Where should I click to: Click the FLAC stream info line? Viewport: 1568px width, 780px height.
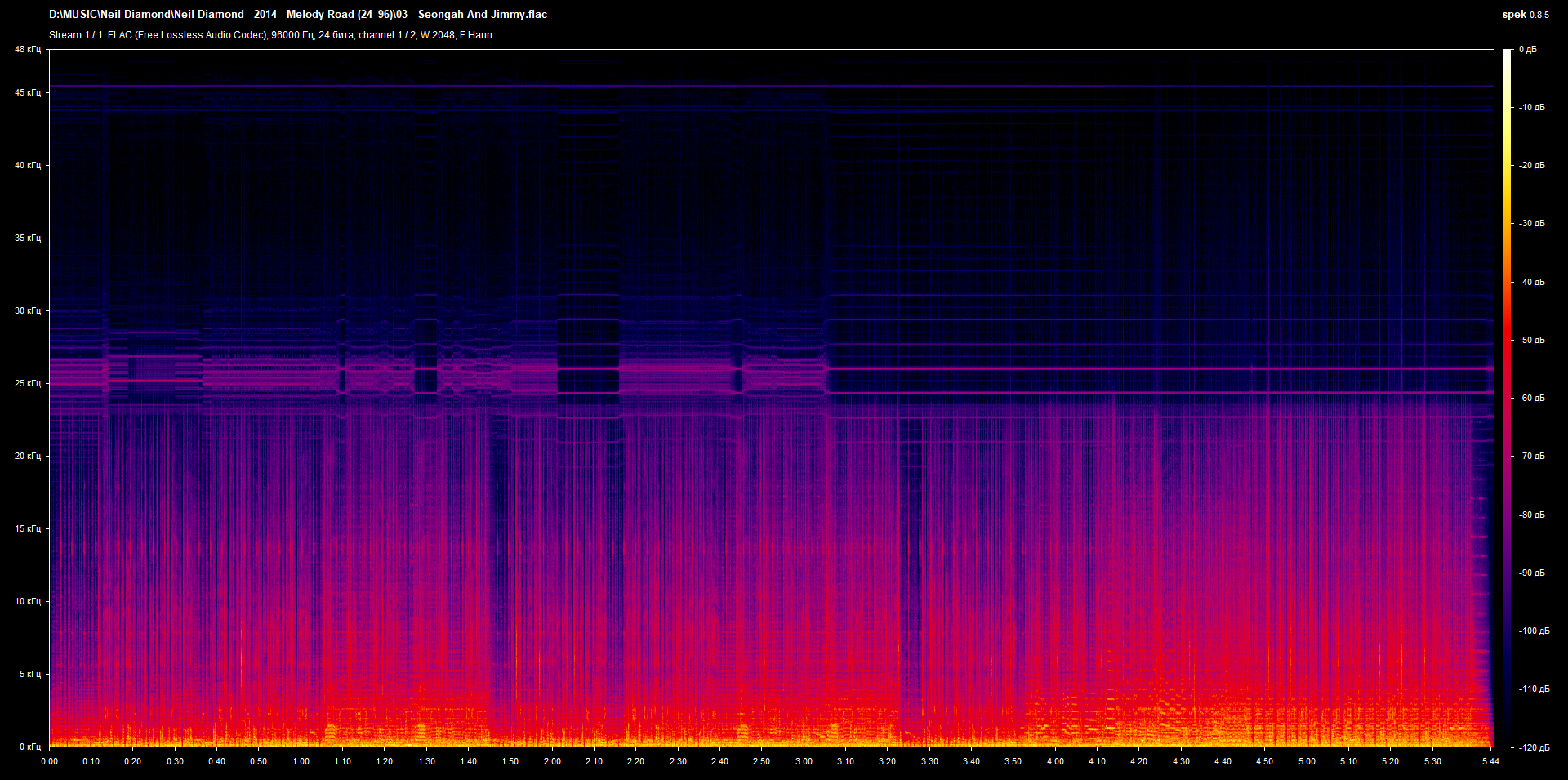[x=270, y=35]
